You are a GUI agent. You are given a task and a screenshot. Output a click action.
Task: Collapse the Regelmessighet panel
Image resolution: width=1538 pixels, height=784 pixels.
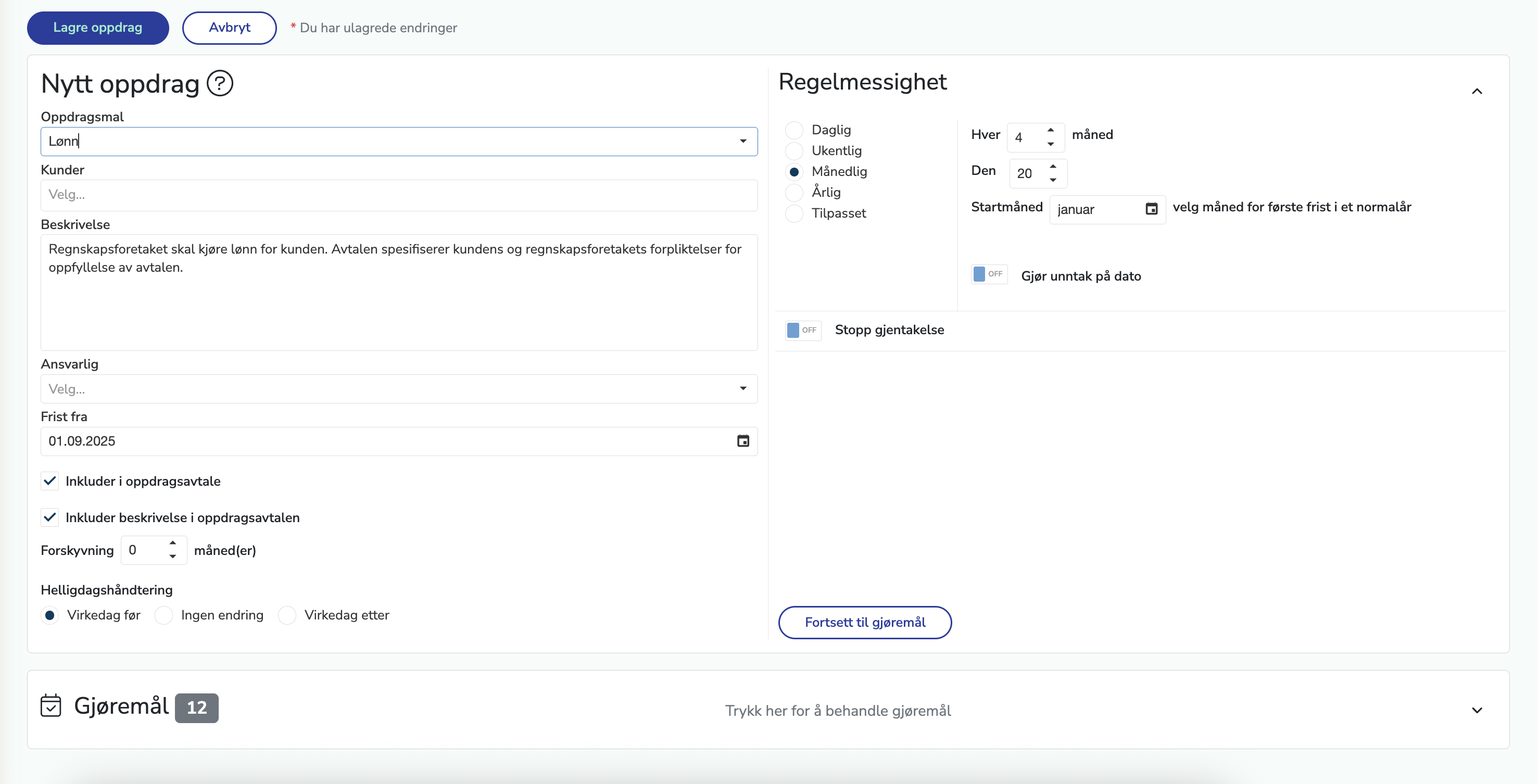(x=1477, y=91)
